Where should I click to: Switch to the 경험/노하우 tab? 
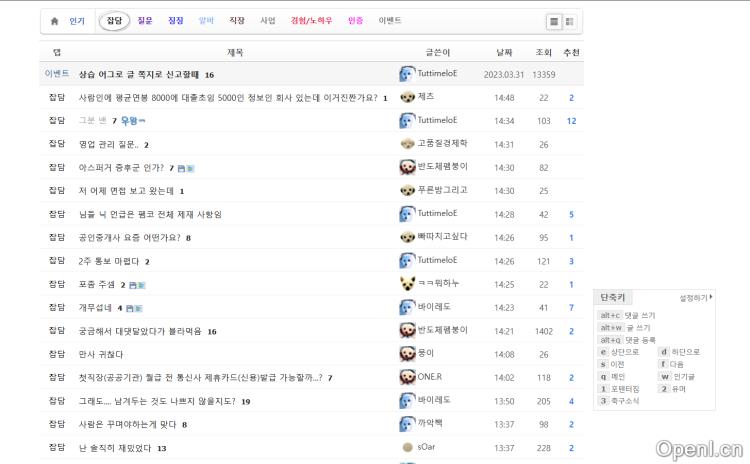(312, 20)
